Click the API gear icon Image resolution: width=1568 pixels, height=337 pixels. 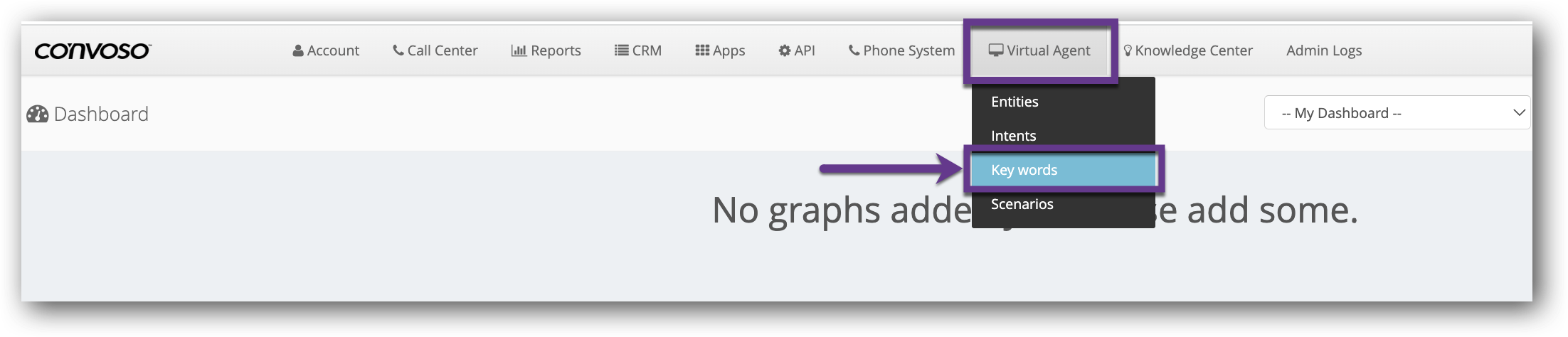(x=785, y=51)
